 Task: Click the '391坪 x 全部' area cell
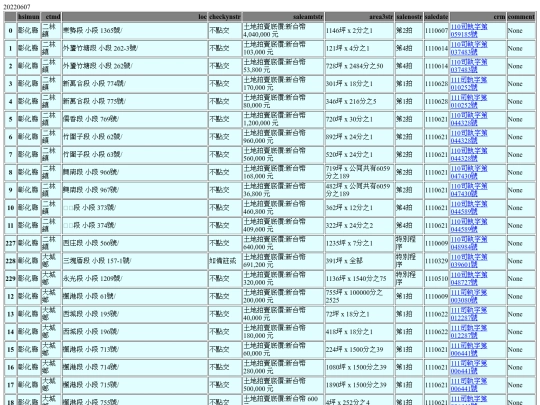tap(360, 261)
